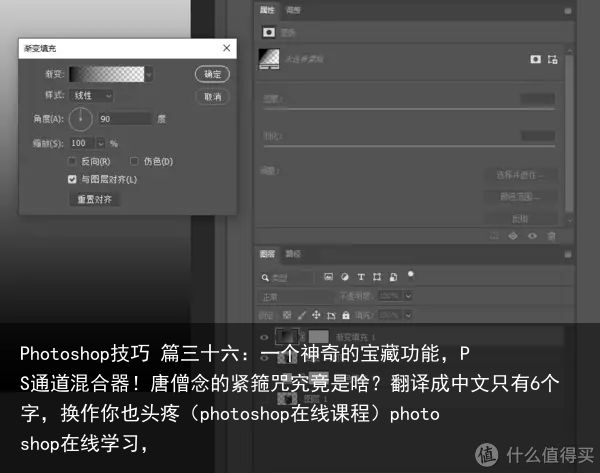Open the layer fill dropdown arrow
Screen dimensions: 600x473
(x=408, y=315)
